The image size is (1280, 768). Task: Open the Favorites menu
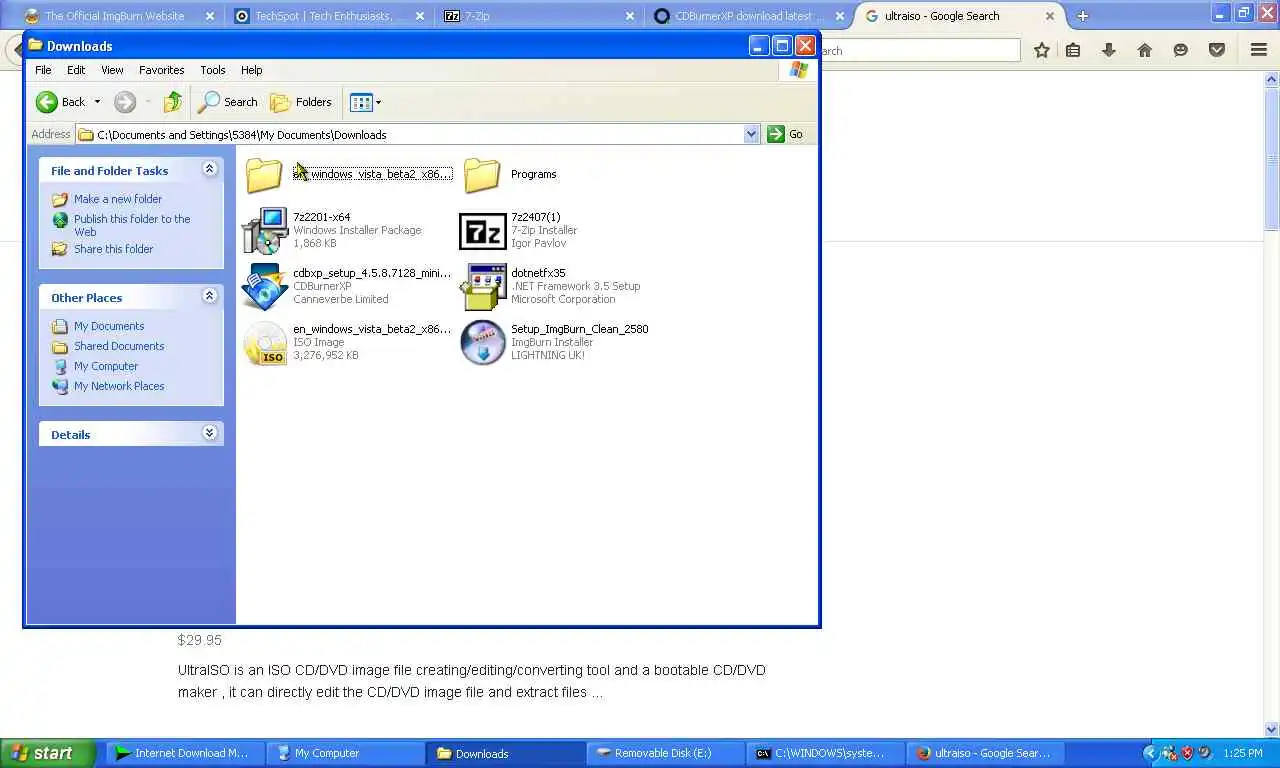161,70
